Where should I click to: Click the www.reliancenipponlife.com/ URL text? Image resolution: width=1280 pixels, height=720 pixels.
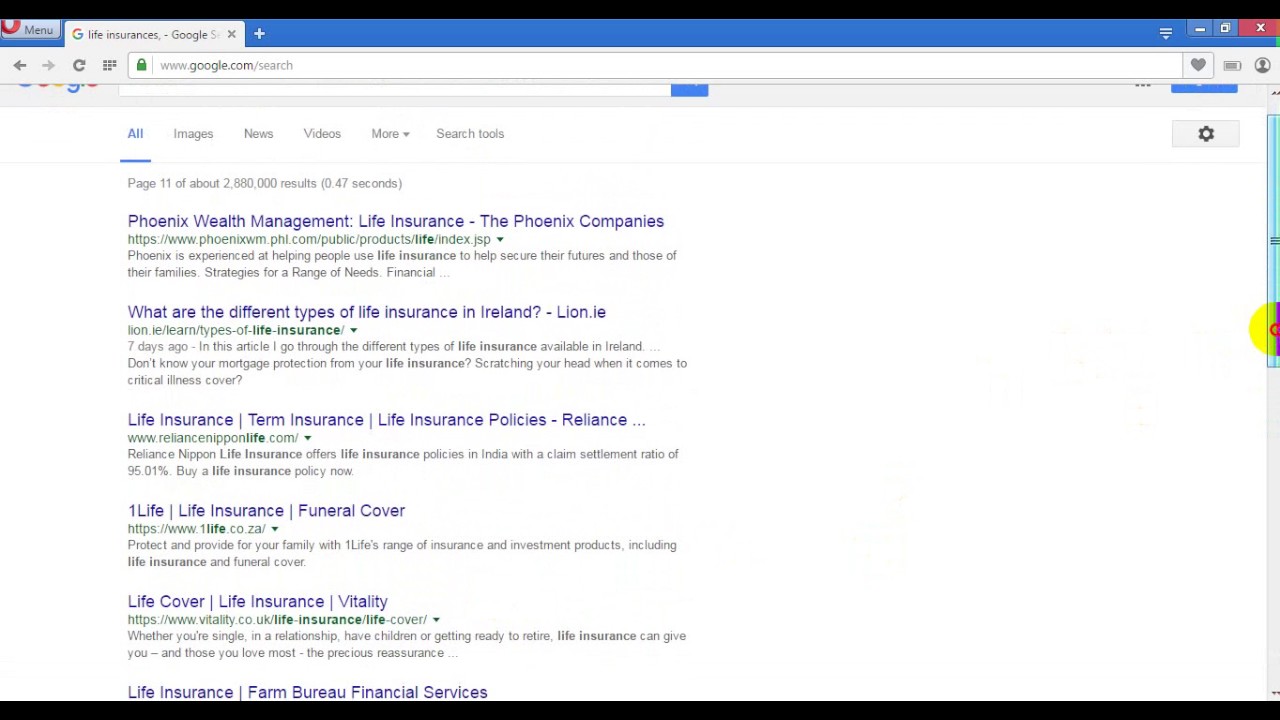click(x=213, y=438)
